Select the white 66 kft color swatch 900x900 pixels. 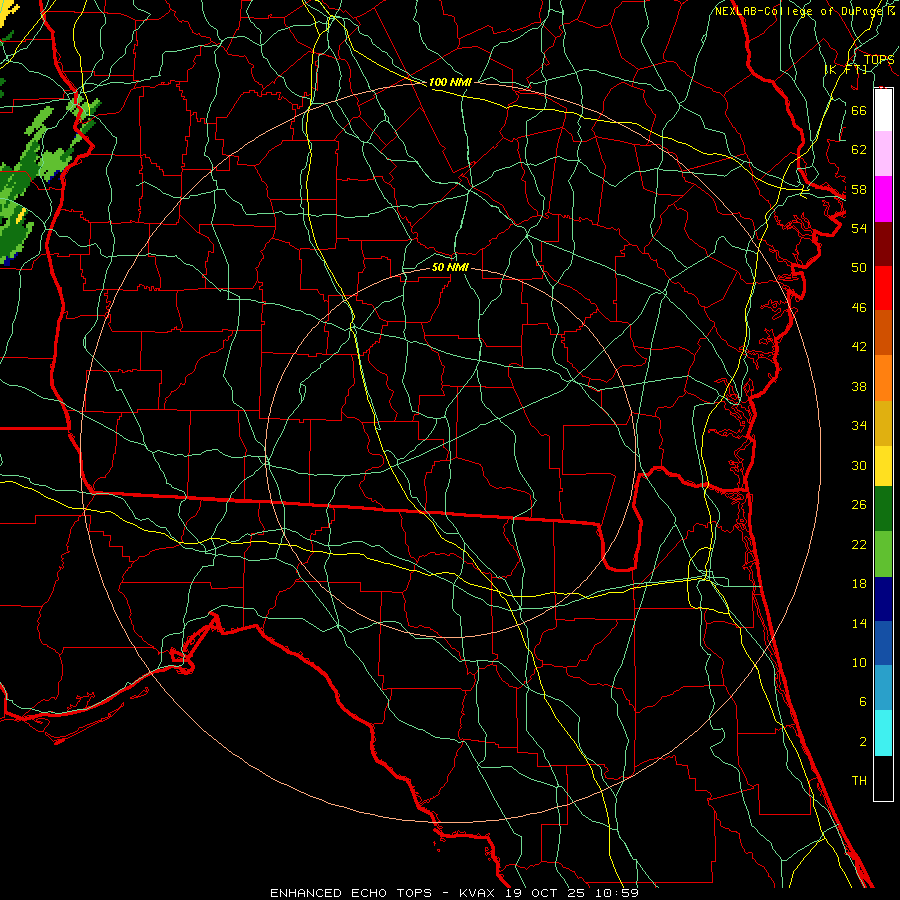point(883,110)
